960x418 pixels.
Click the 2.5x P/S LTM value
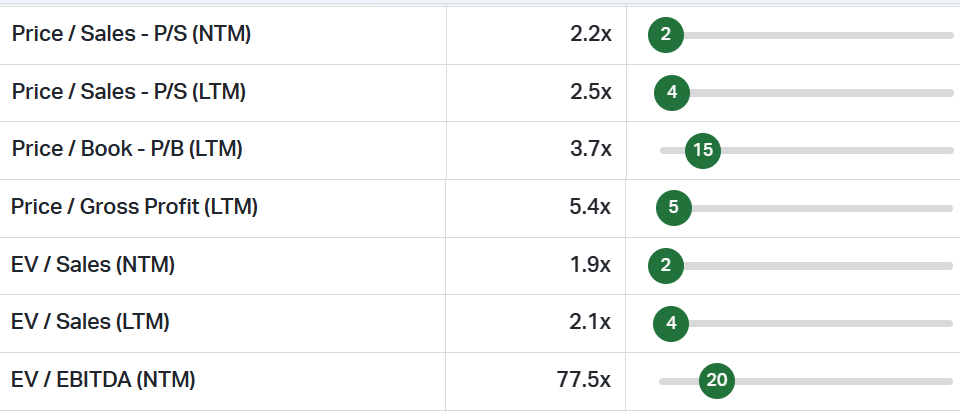(590, 93)
